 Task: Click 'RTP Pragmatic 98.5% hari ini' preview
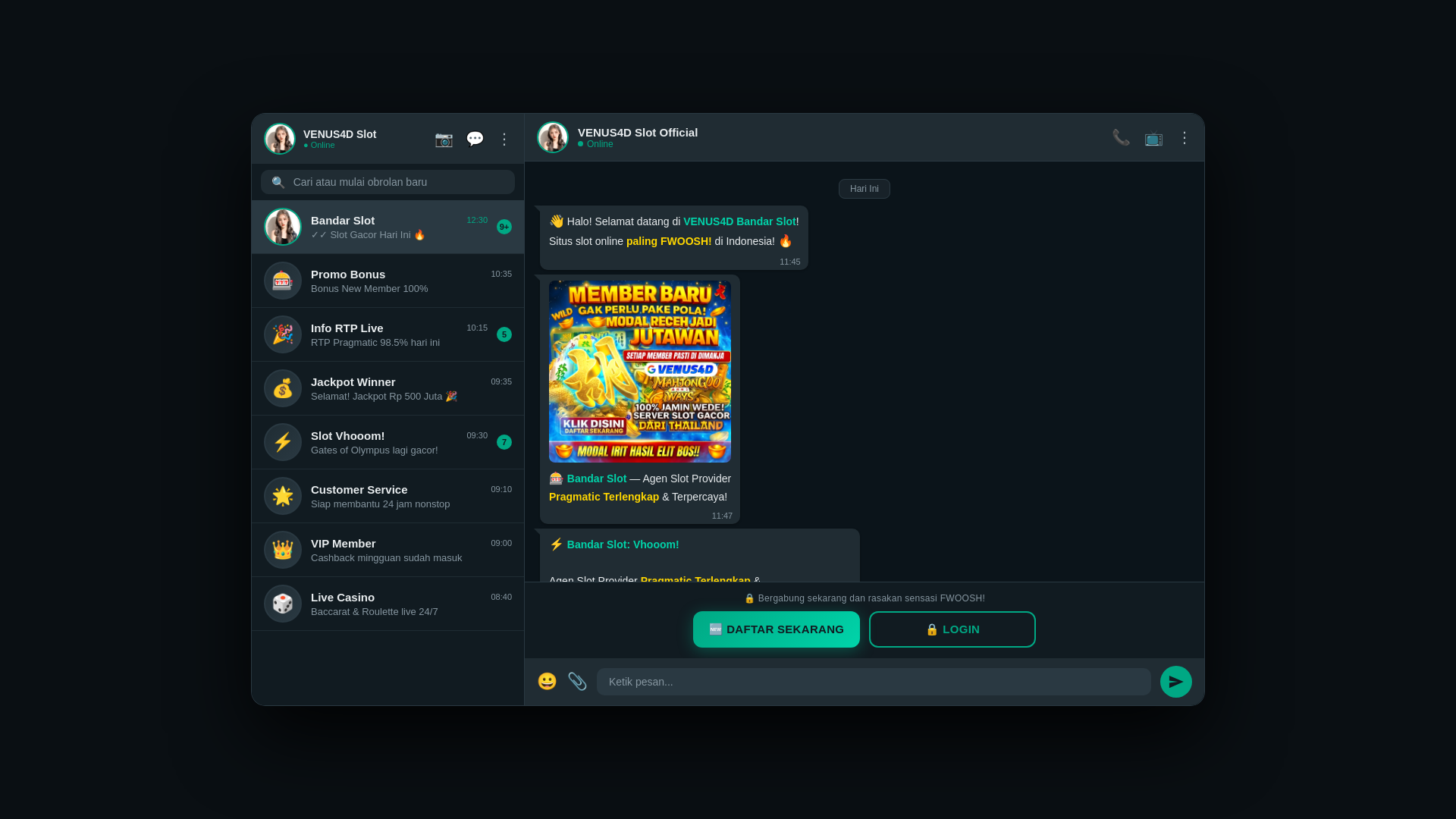point(375,343)
